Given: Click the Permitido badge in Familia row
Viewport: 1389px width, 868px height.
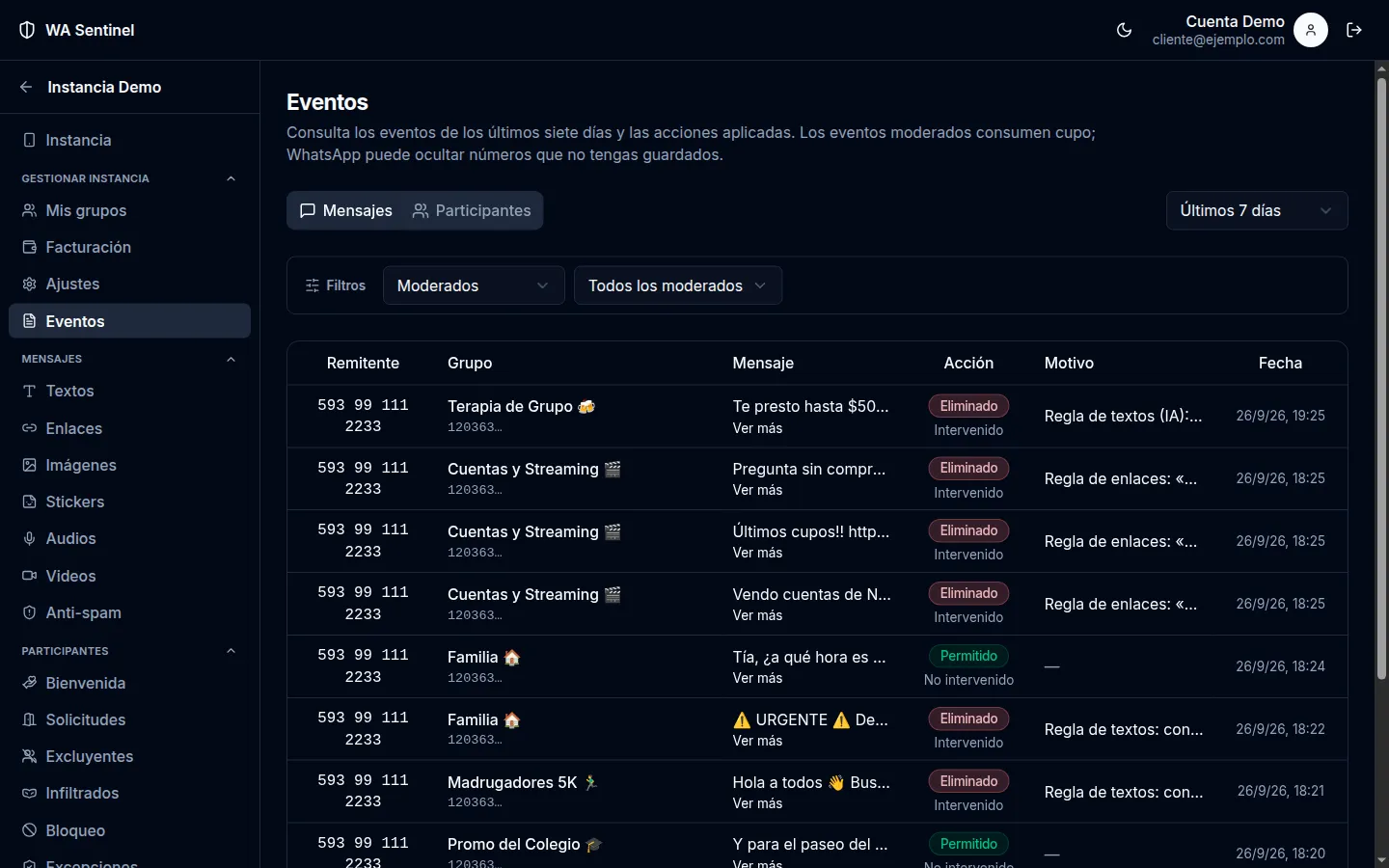Looking at the screenshot, I should point(968,656).
